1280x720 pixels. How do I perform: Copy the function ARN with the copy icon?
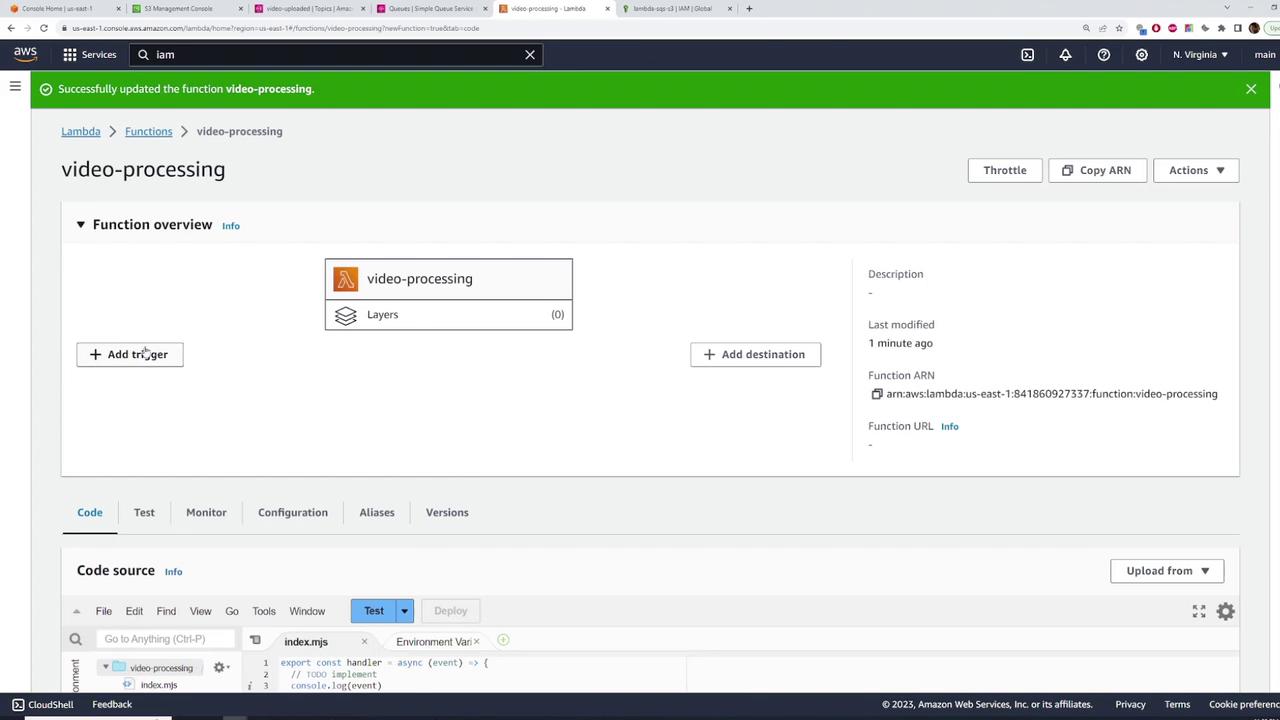[x=877, y=394]
